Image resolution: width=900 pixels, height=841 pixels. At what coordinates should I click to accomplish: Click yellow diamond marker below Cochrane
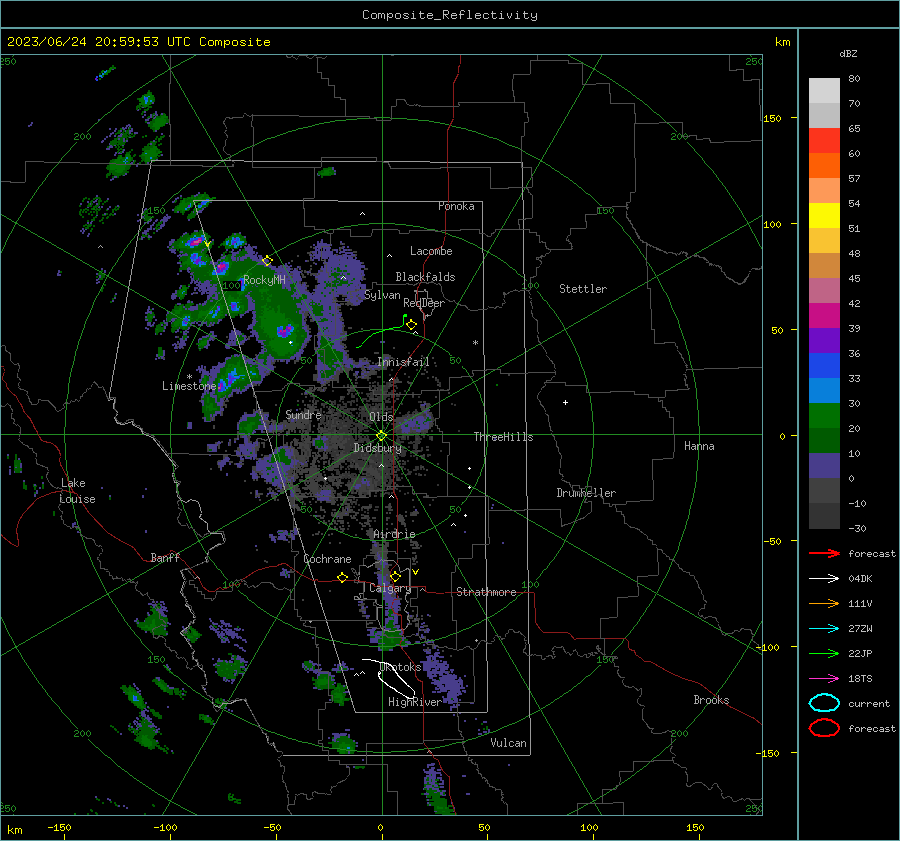343,577
